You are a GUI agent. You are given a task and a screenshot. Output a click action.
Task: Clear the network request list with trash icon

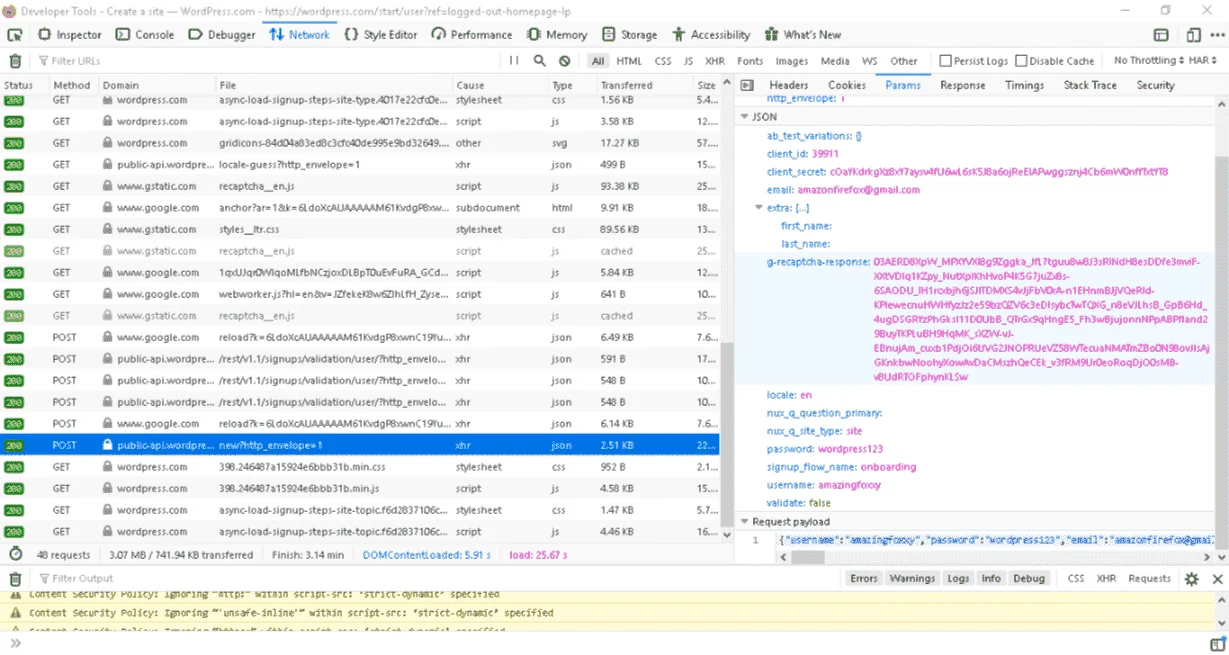pyautogui.click(x=14, y=61)
